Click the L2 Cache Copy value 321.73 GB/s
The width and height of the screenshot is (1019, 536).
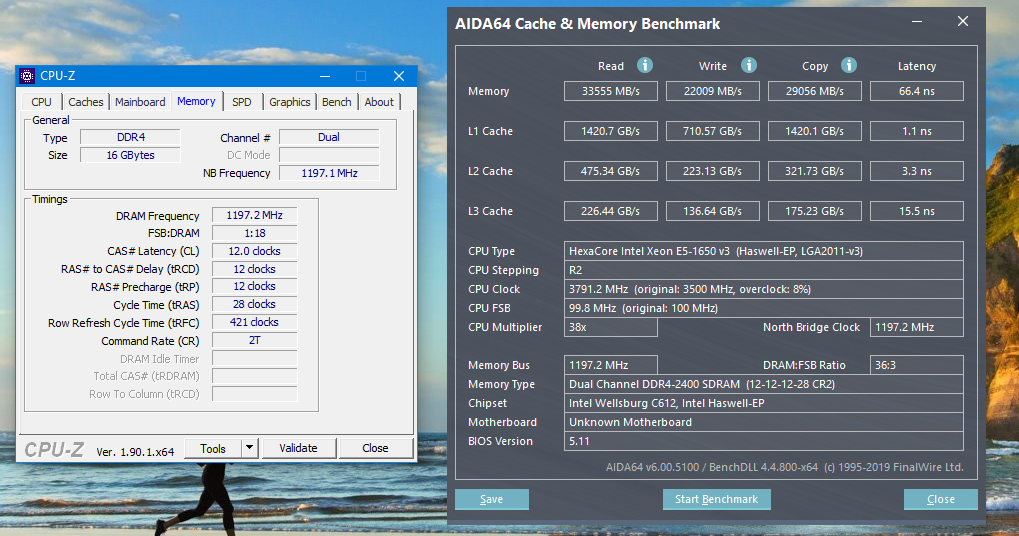tap(815, 171)
